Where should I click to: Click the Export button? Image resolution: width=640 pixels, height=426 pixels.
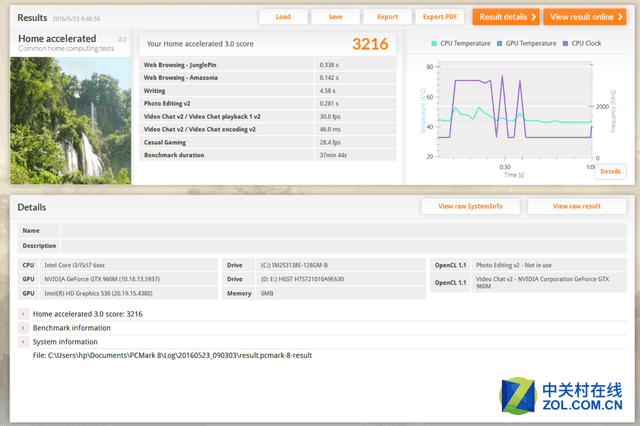tap(387, 17)
